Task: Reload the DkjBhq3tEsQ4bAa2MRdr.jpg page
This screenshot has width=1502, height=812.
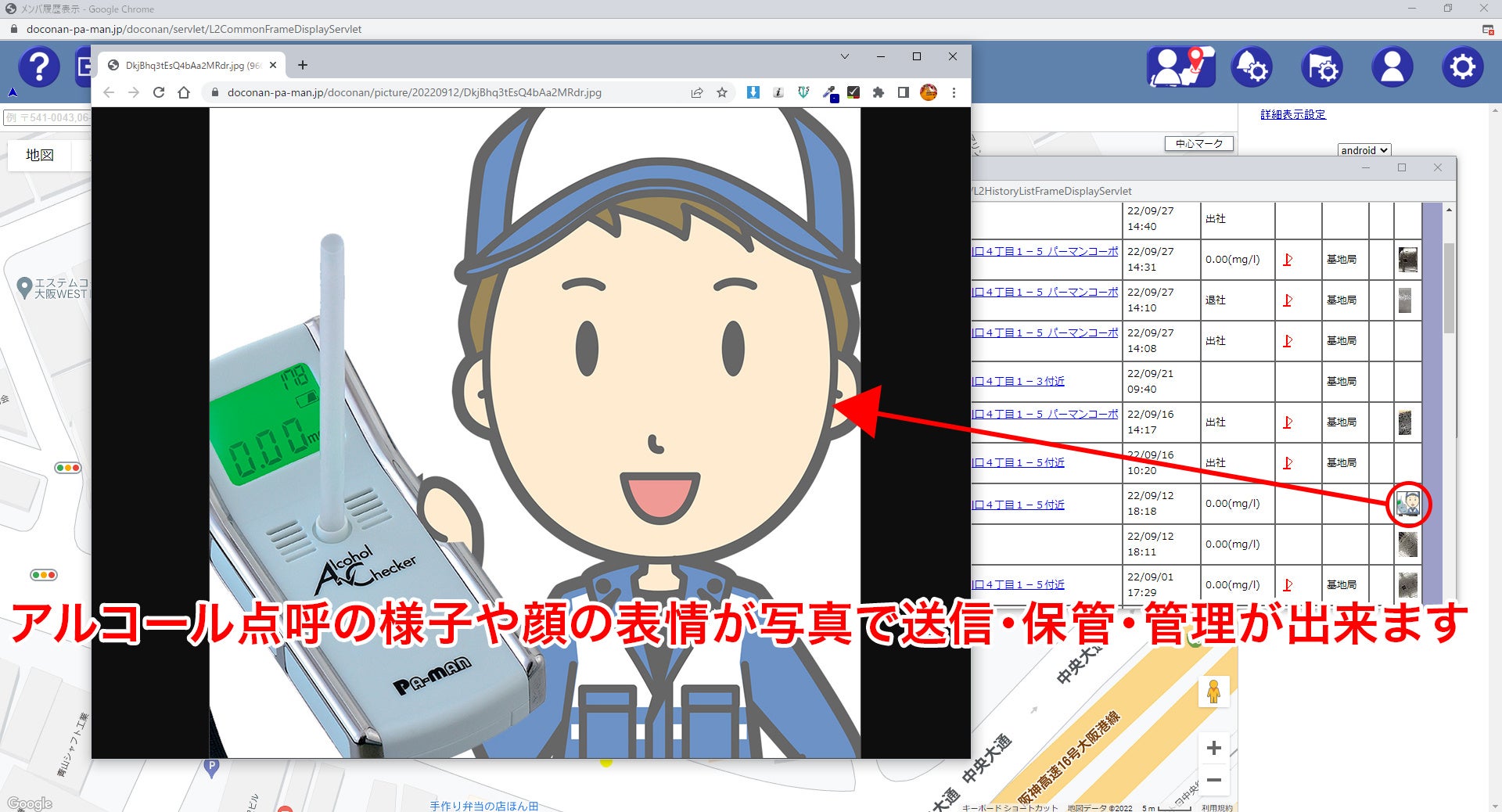Action: point(159,92)
